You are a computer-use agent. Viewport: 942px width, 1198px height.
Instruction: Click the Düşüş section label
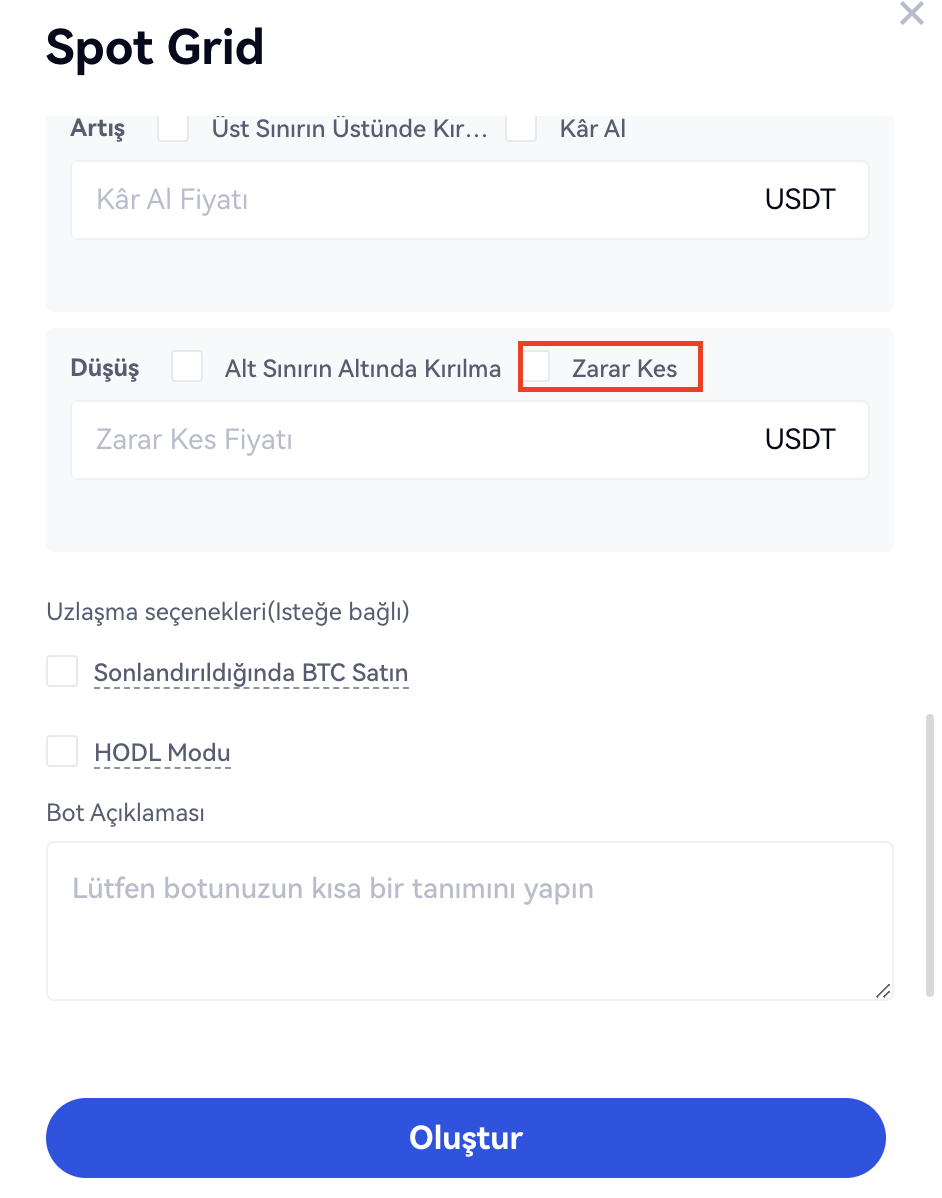coord(105,368)
